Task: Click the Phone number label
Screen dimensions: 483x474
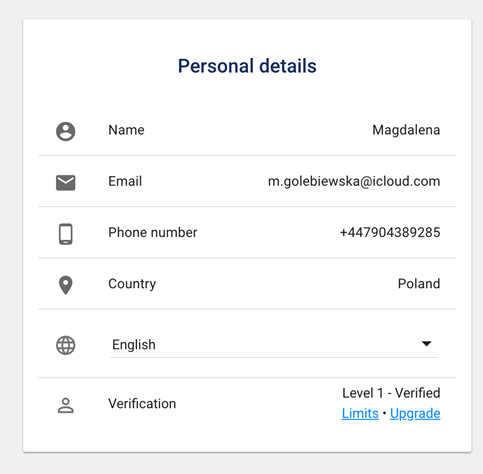Action: tap(153, 232)
